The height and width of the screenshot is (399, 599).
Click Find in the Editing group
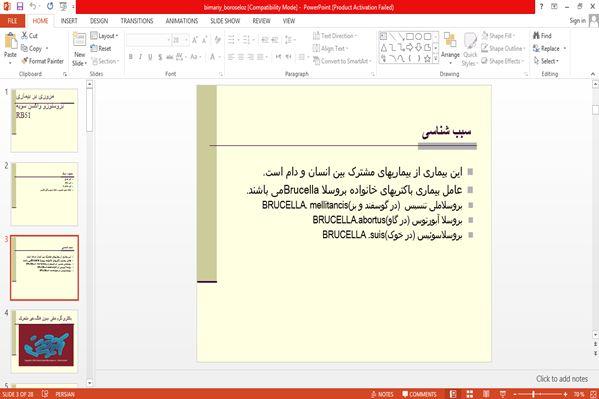542,36
